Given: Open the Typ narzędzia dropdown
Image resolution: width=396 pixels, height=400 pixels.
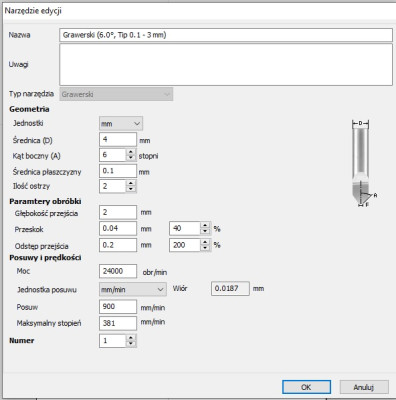Looking at the screenshot, I should click(x=116, y=94).
